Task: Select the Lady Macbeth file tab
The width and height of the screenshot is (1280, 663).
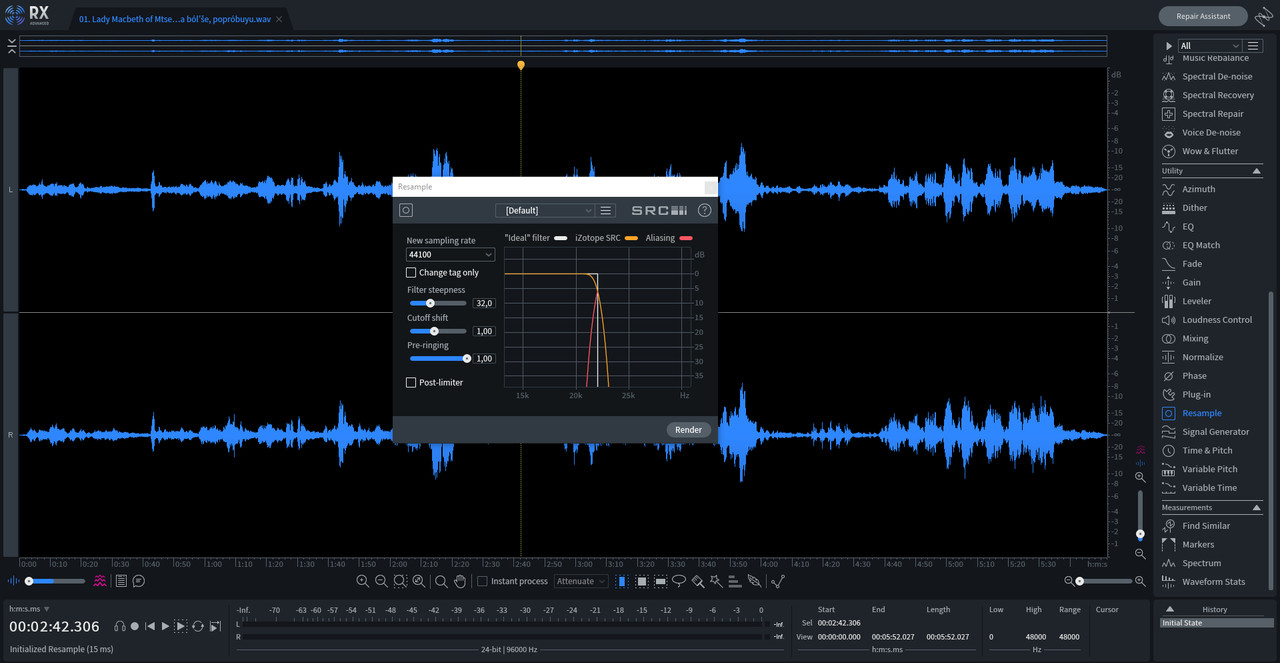Action: tap(173, 19)
